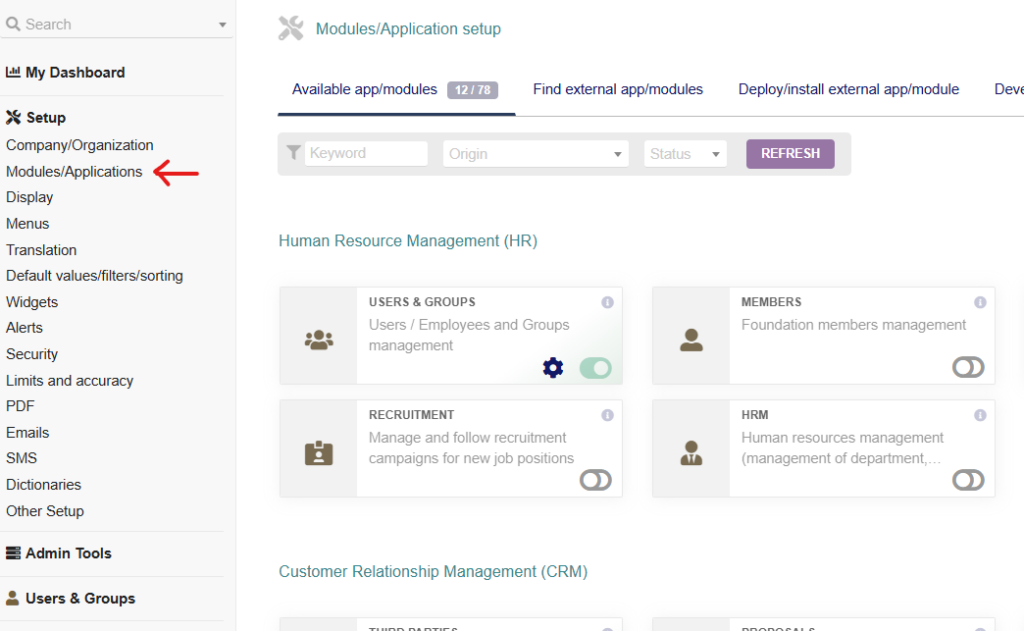Click the Keyword filter input field

pyautogui.click(x=366, y=154)
